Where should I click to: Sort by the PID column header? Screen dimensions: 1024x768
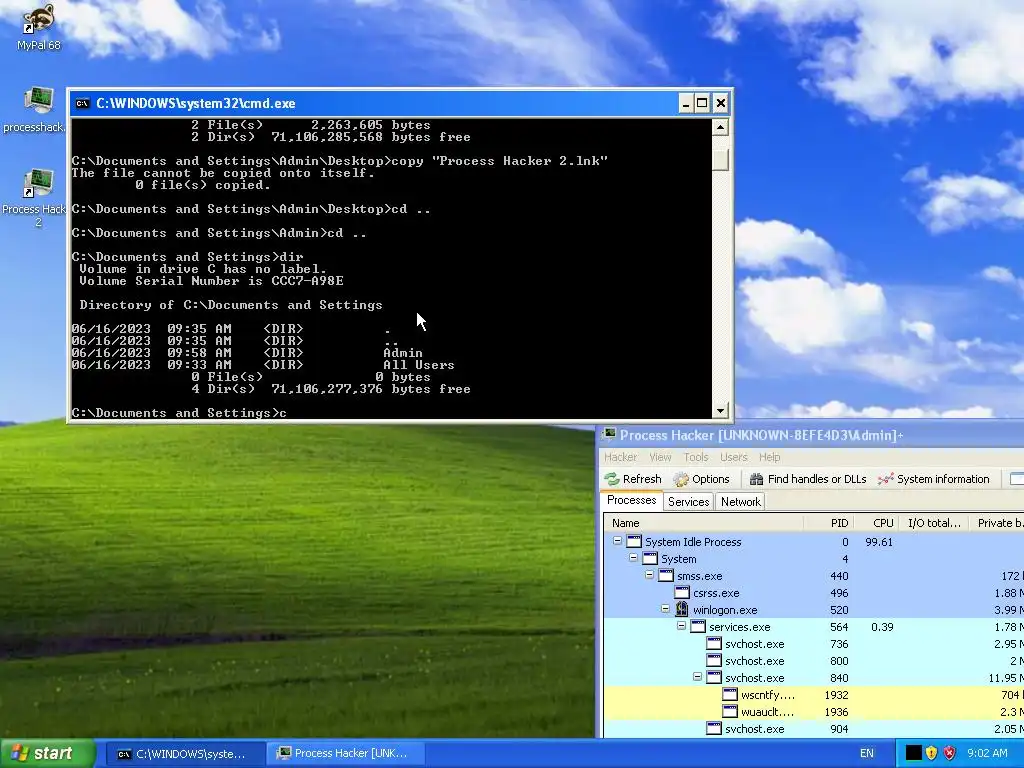[828, 523]
